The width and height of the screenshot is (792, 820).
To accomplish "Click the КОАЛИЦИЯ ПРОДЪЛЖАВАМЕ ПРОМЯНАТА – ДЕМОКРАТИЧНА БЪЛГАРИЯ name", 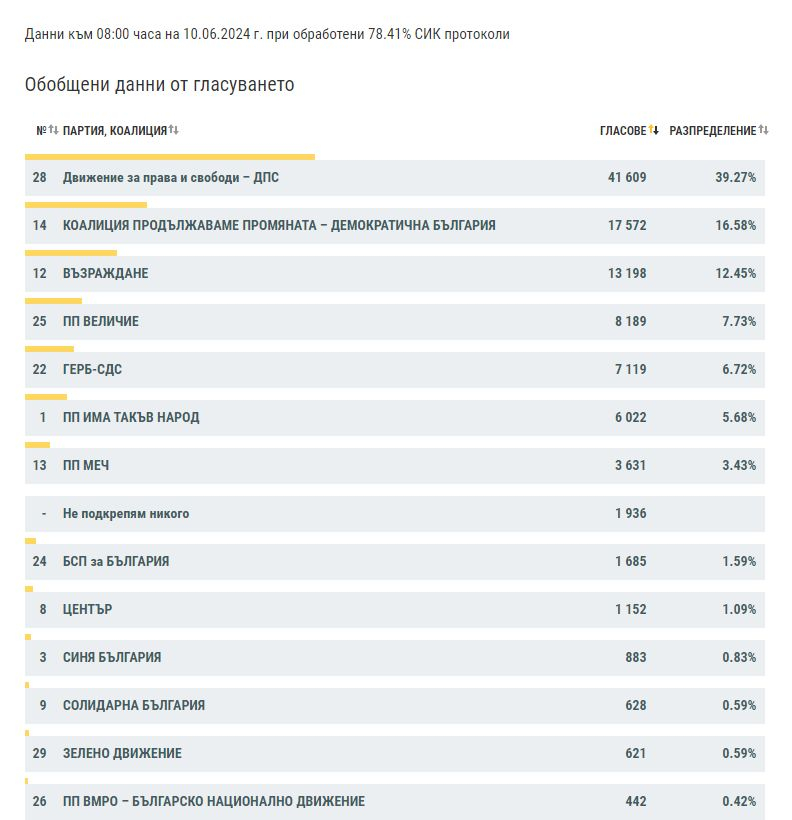I will (279, 225).
